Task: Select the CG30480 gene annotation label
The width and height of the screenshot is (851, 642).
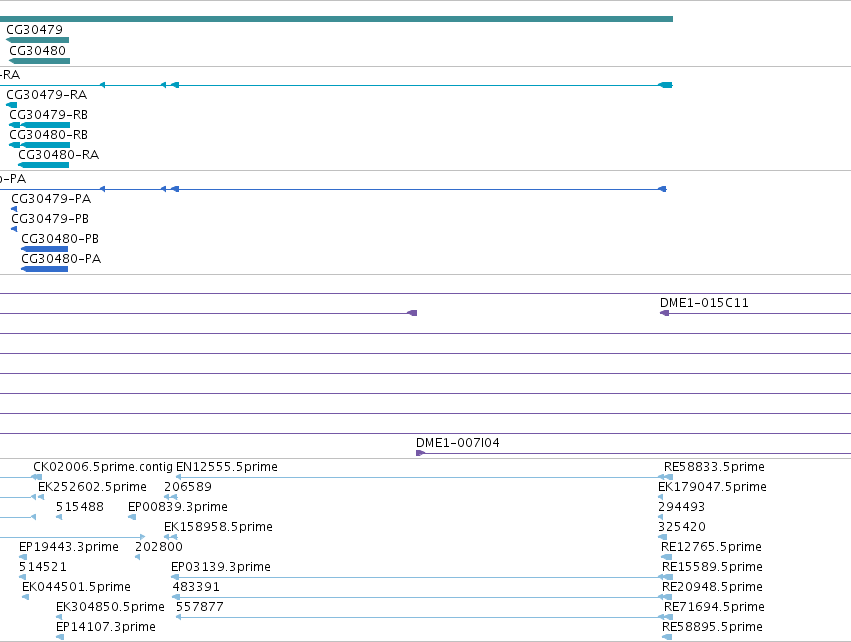Action: point(37,50)
